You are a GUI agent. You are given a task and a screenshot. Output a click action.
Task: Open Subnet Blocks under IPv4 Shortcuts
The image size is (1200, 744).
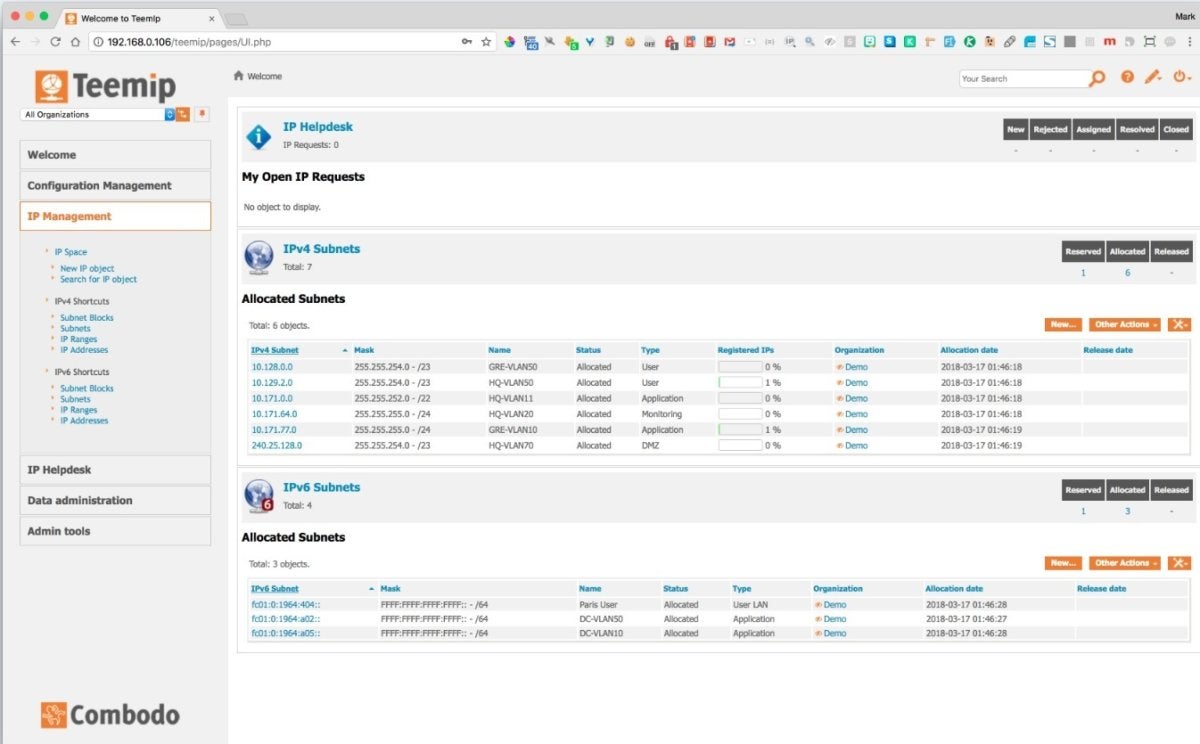pos(87,317)
